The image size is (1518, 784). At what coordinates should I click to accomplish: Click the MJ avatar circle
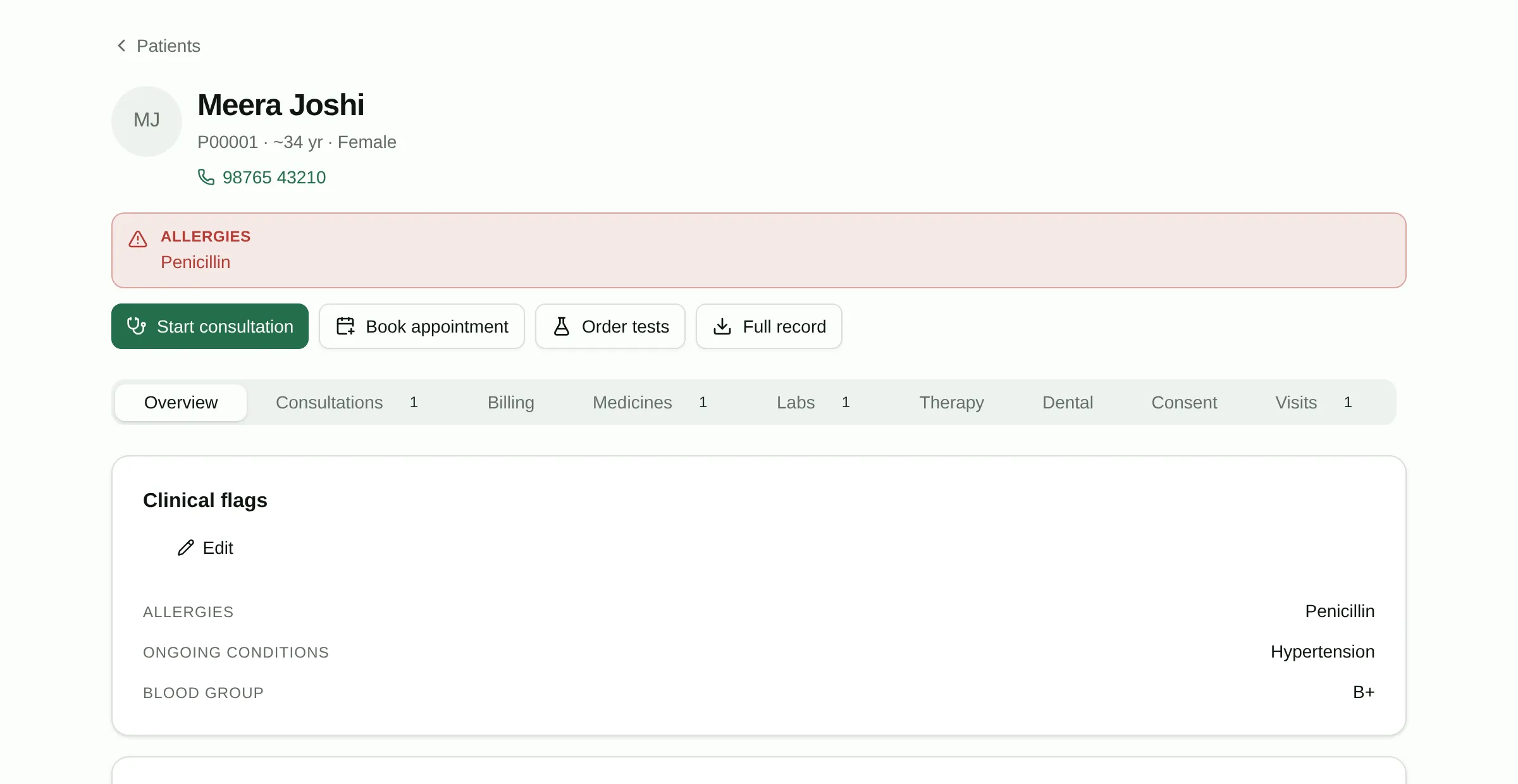coord(147,121)
